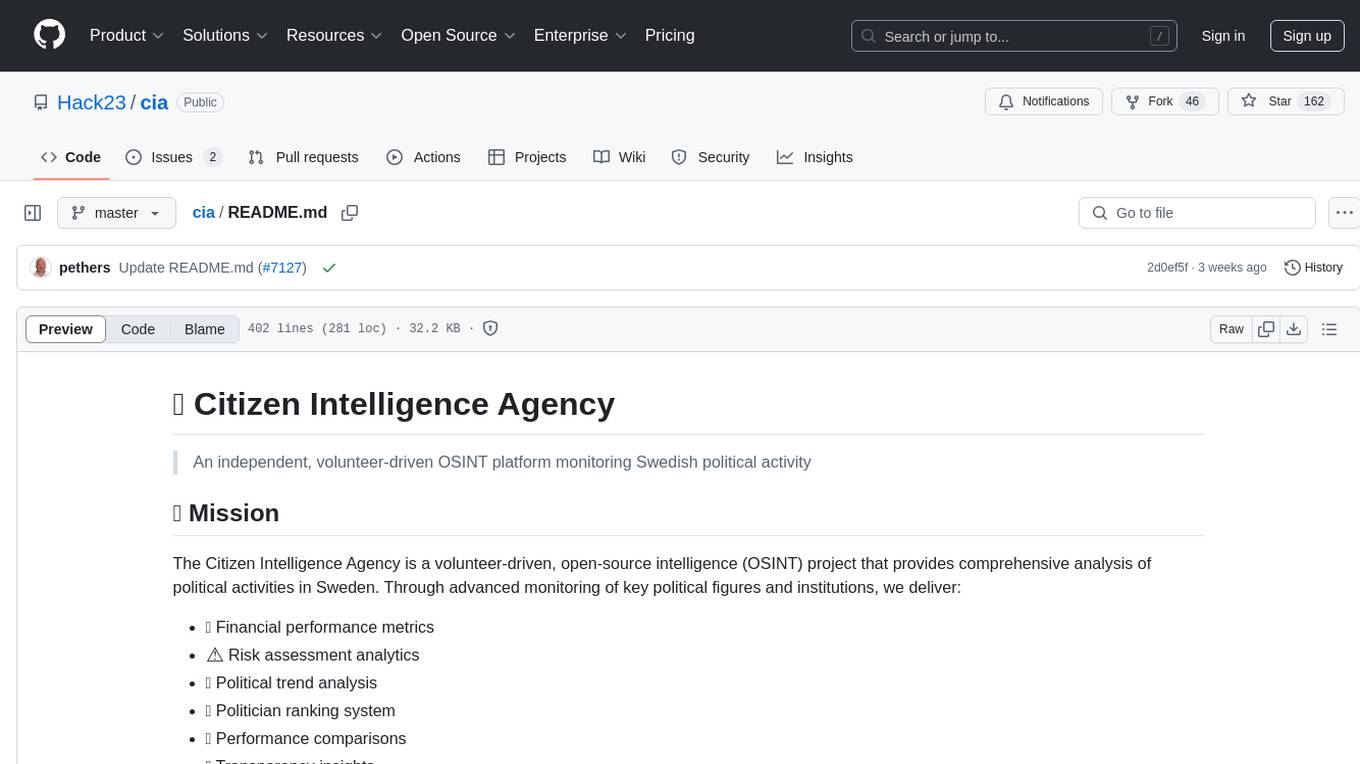The height and width of the screenshot is (764, 1360).
Task: Switch to the Code view of README
Action: 138,329
